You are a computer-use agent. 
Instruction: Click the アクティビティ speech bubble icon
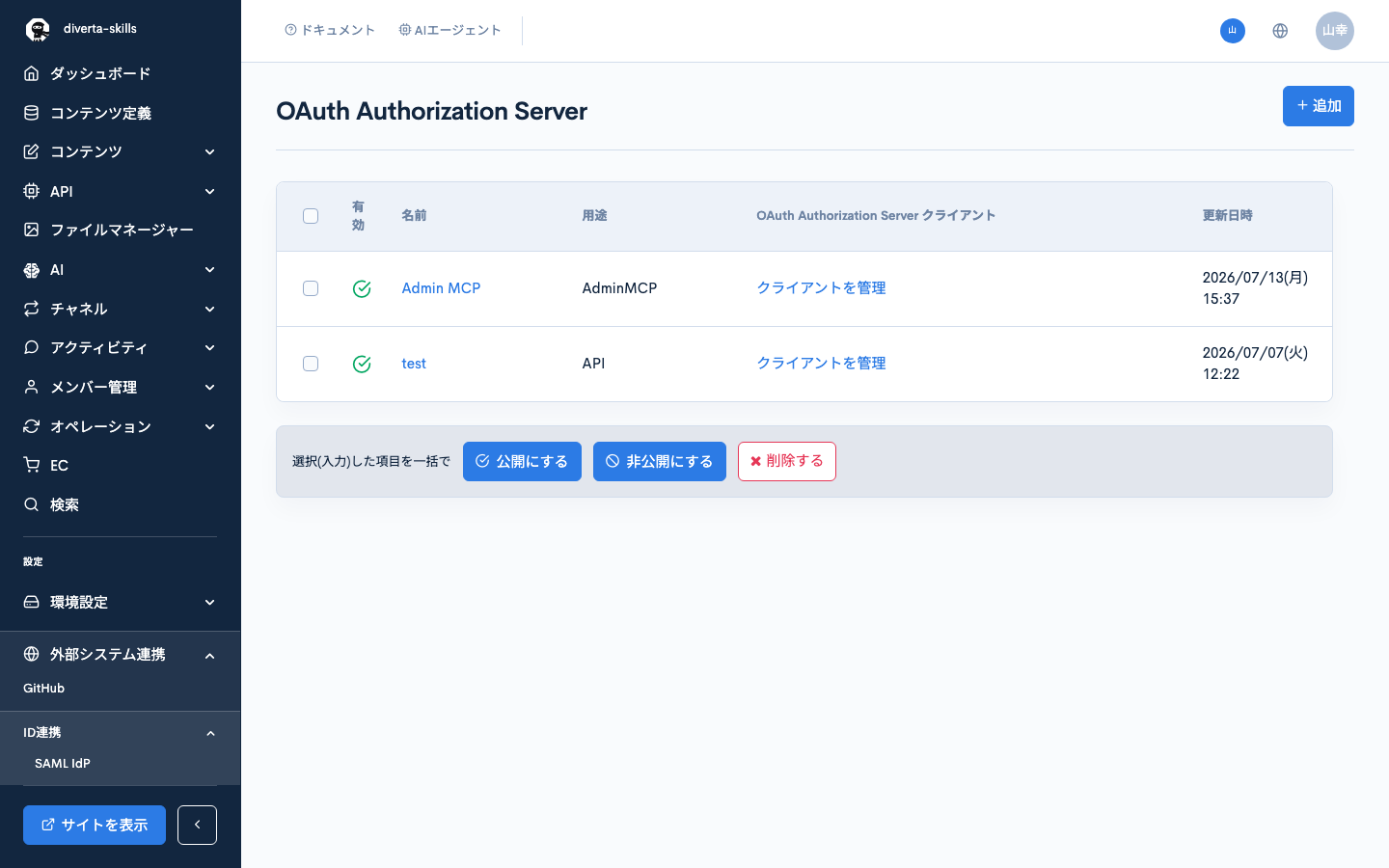click(32, 347)
